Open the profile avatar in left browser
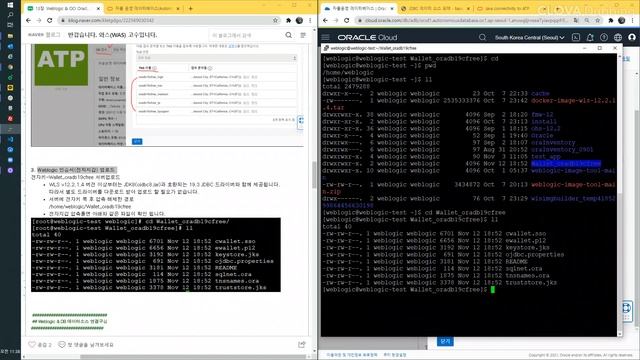 pos(299,20)
